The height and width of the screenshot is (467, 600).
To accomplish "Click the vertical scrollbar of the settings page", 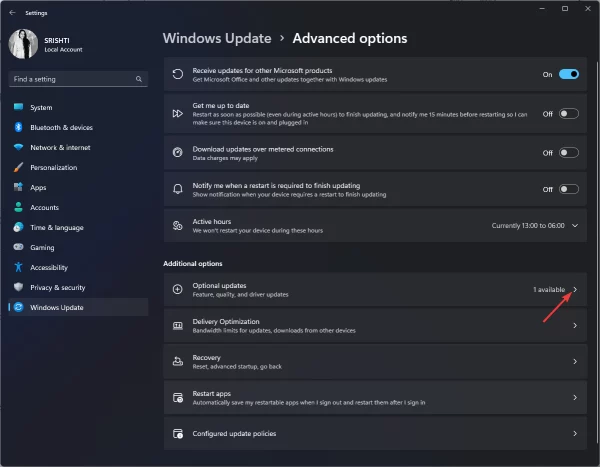I will [597, 251].
